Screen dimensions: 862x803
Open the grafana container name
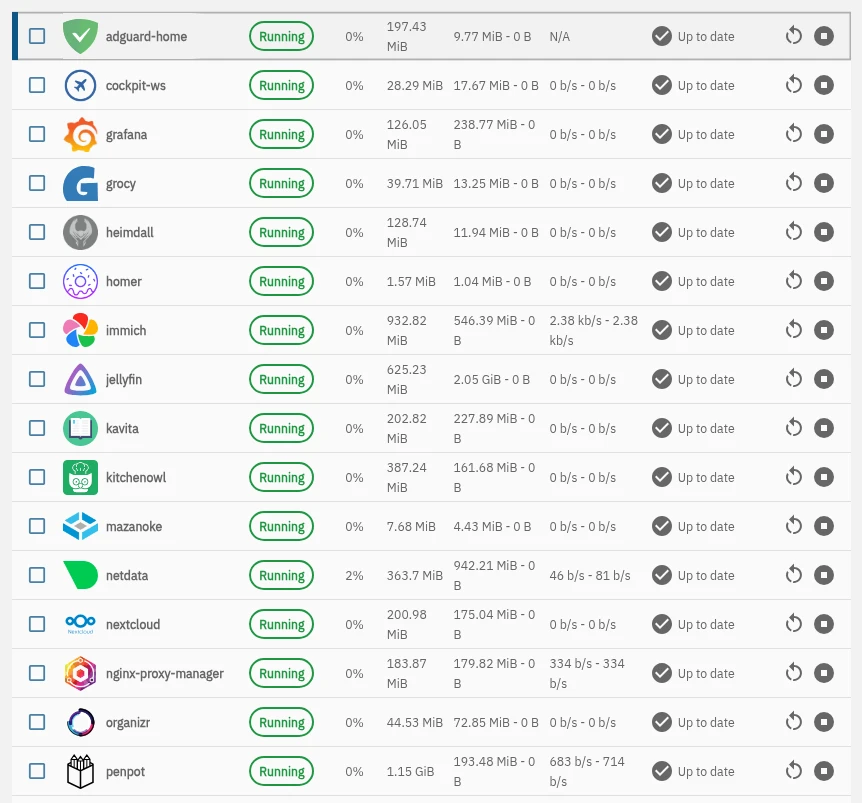(126, 134)
